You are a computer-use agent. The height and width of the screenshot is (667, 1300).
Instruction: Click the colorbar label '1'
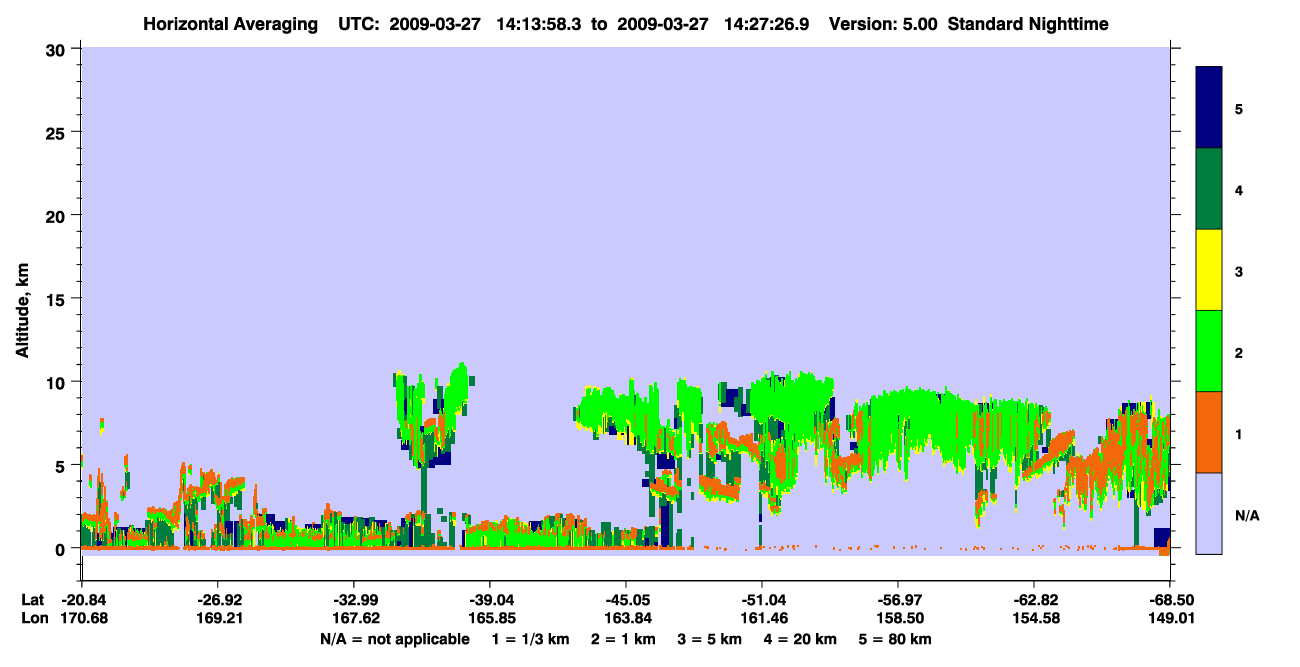(1239, 434)
